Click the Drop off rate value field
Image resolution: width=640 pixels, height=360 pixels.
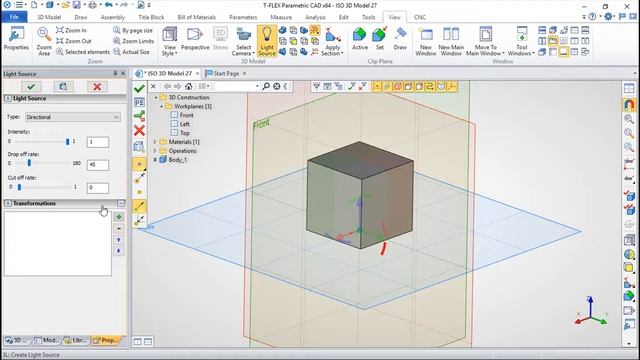pos(98,165)
